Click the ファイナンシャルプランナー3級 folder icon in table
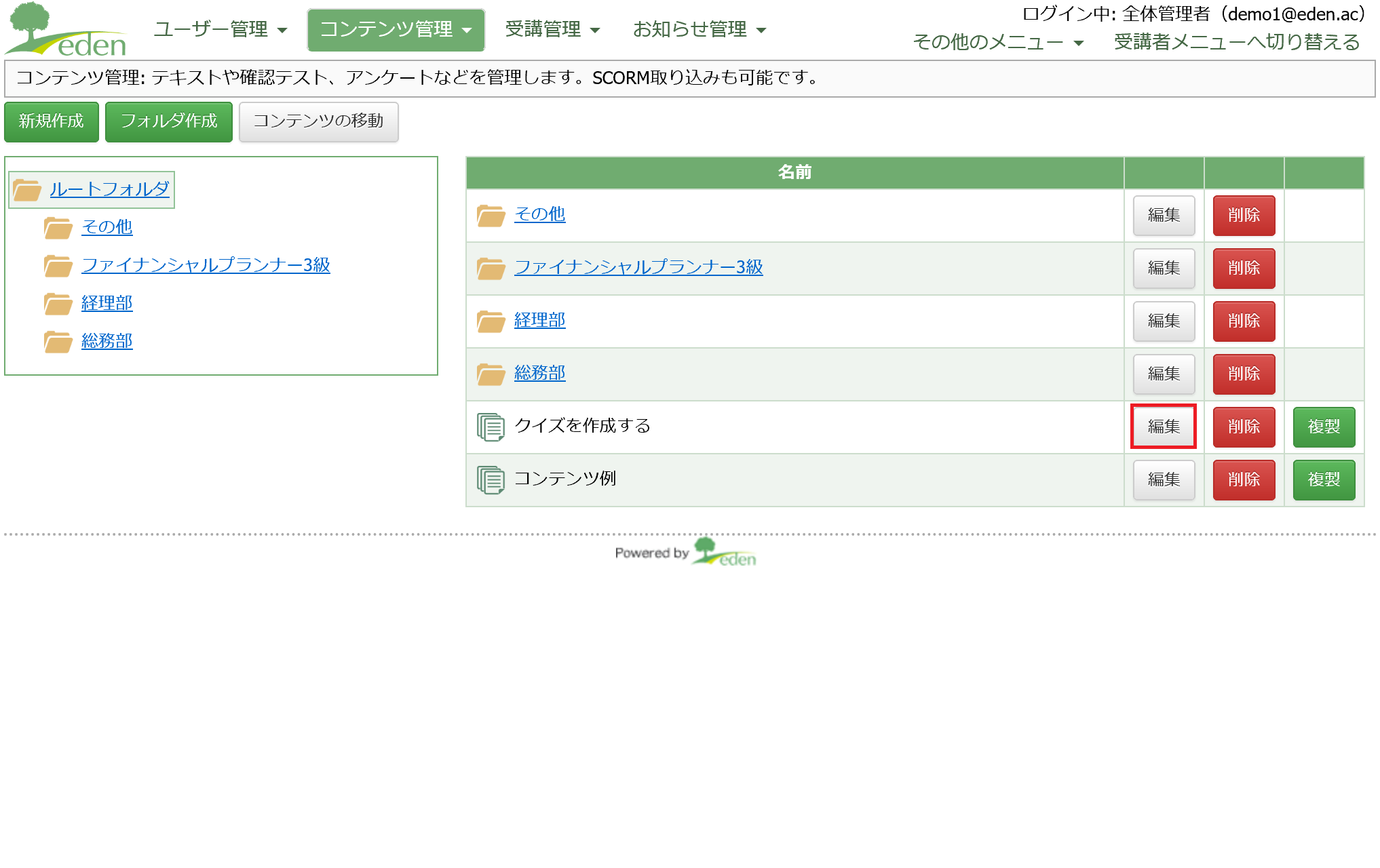The image size is (1380, 868). (x=491, y=268)
